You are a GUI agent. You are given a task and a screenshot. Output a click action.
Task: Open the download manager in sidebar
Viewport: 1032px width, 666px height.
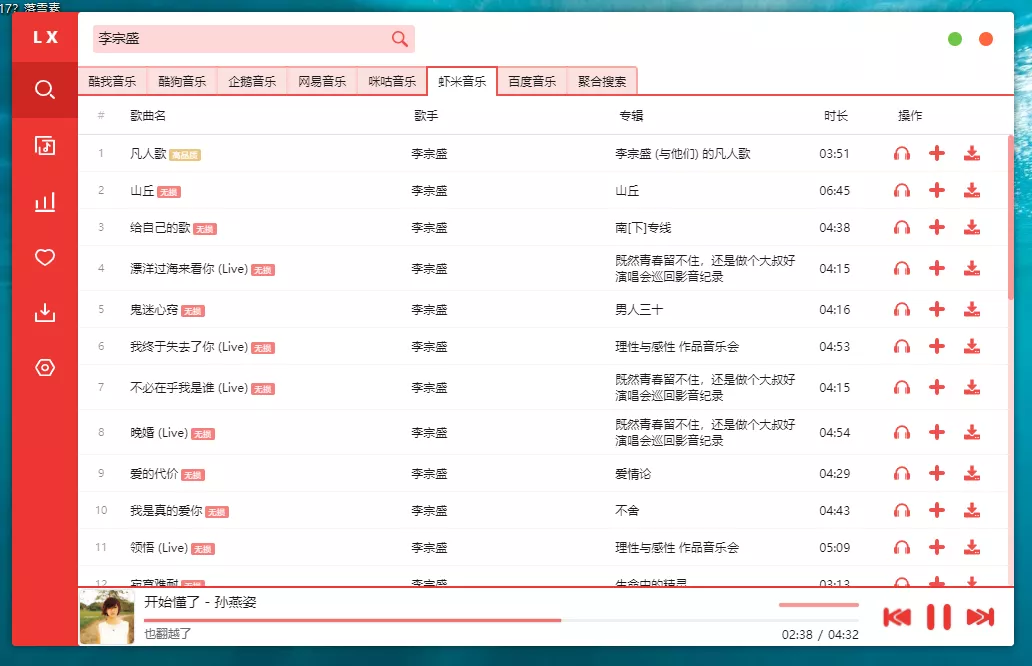(44, 312)
